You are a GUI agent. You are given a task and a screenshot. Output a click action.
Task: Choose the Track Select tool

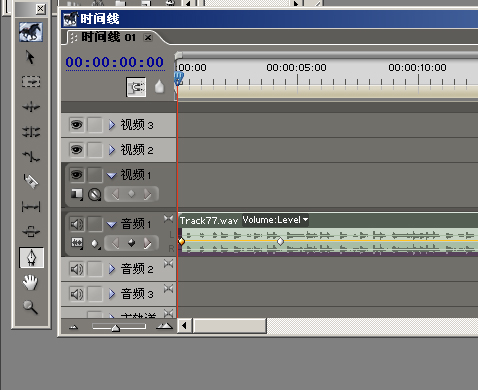point(31,82)
